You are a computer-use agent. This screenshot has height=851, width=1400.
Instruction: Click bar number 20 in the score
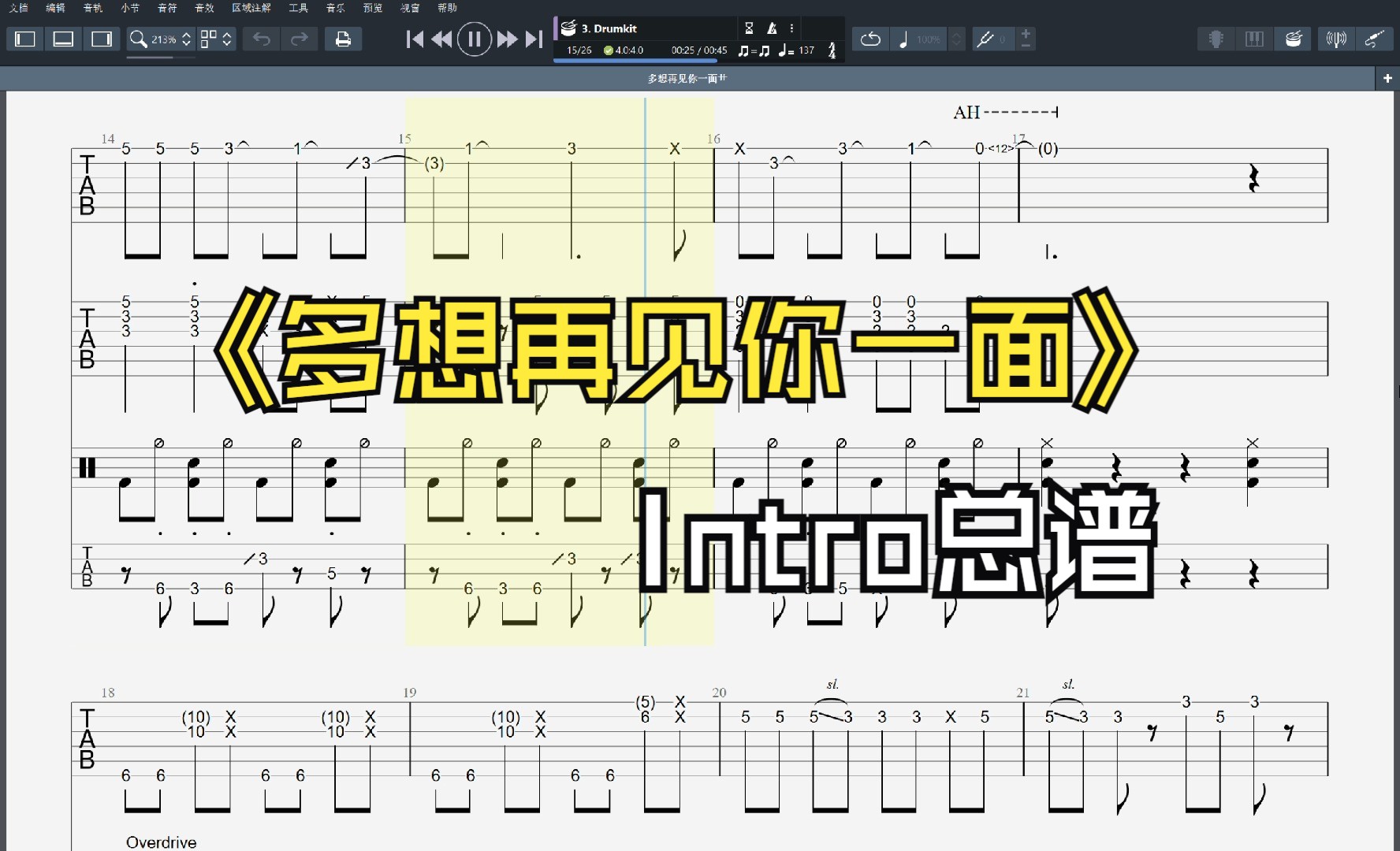pos(719,693)
